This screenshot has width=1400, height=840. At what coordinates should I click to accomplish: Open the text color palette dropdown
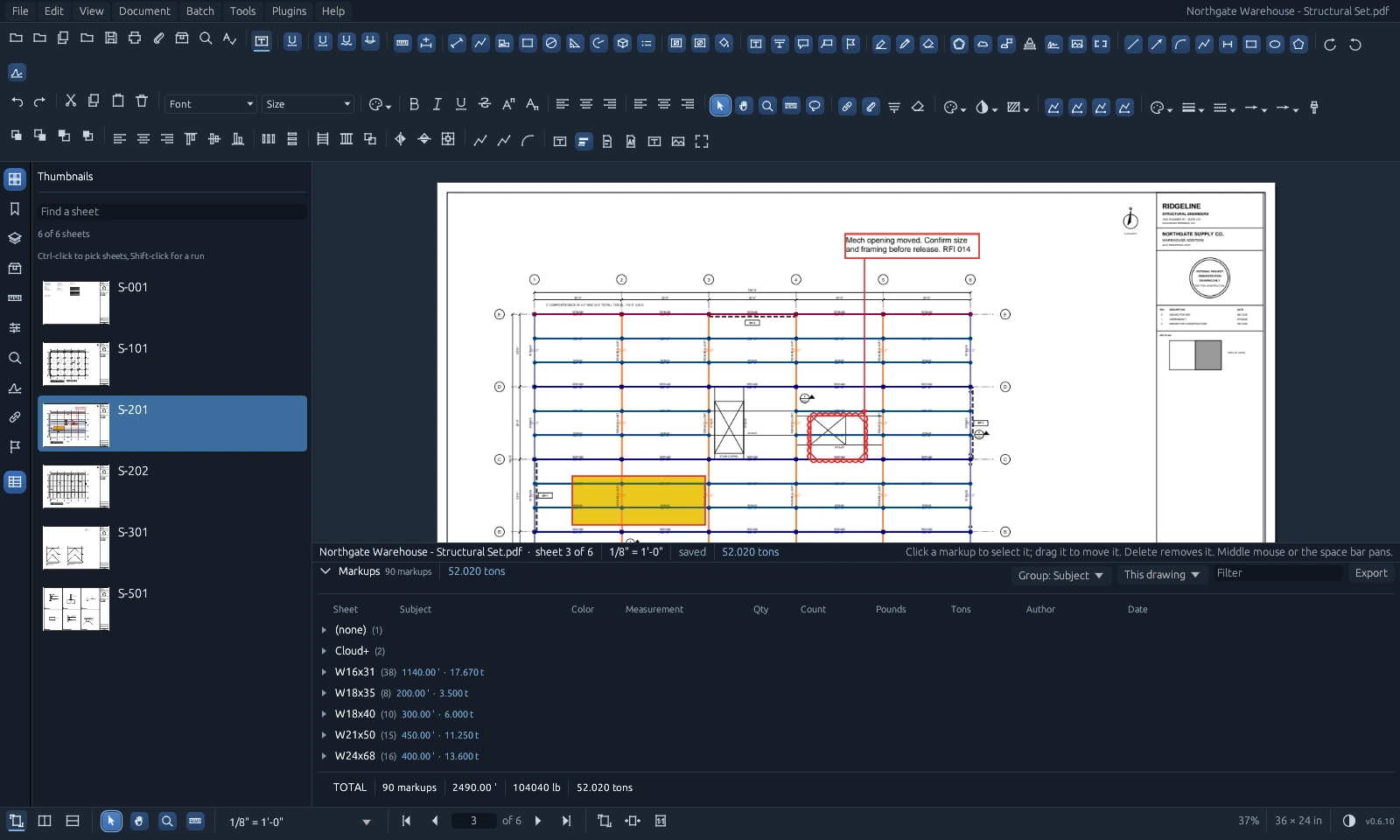pos(379,105)
